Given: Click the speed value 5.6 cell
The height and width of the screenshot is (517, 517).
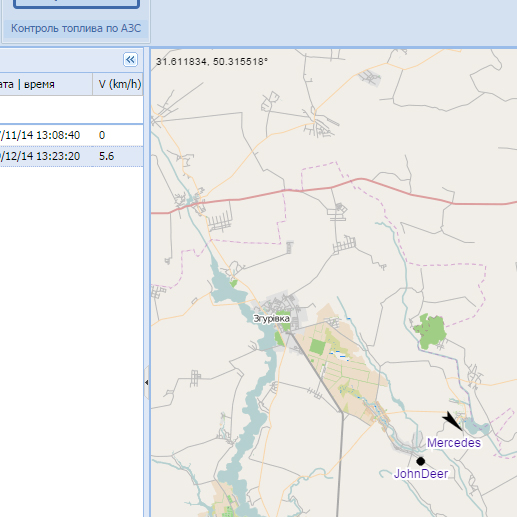Looking at the screenshot, I should click(x=107, y=156).
